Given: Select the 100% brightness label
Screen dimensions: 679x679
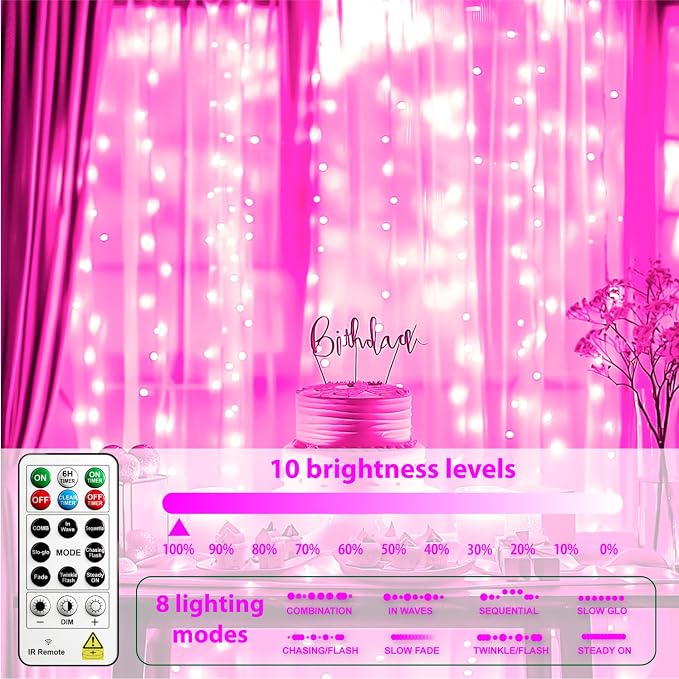Looking at the screenshot, I should point(178,549).
